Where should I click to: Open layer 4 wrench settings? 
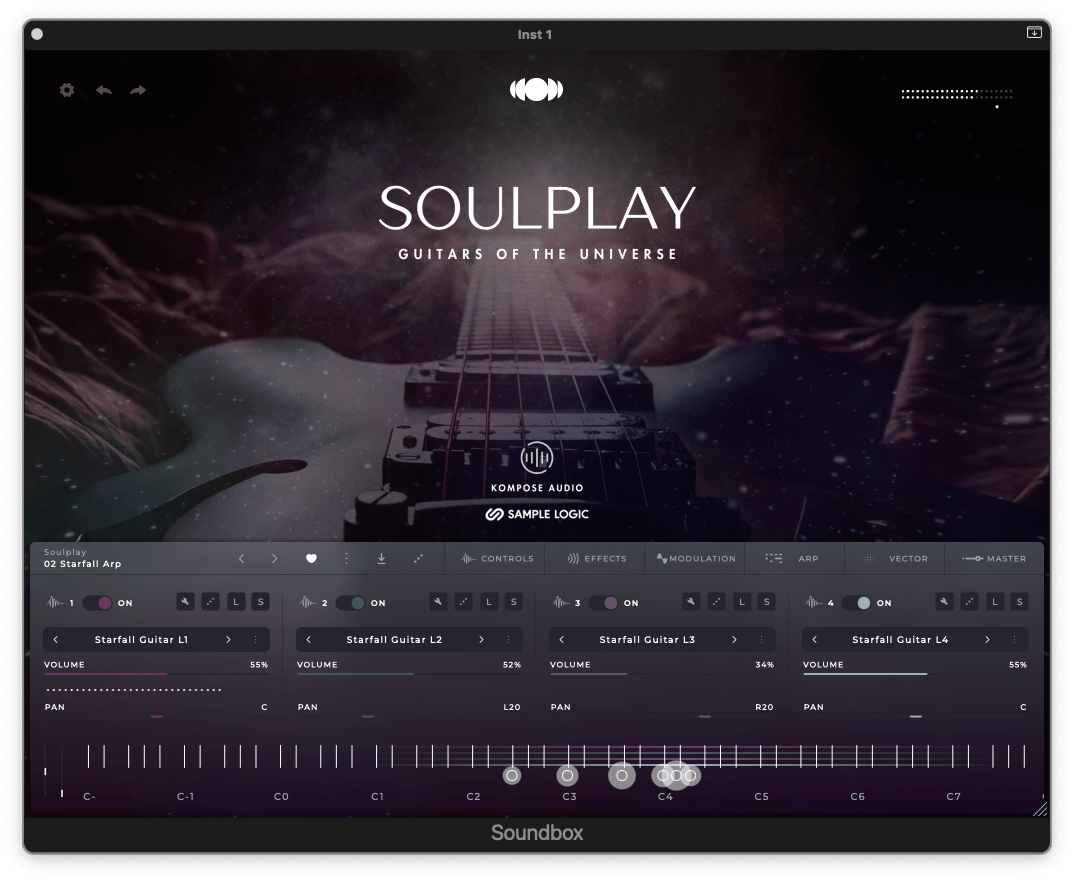pos(944,602)
